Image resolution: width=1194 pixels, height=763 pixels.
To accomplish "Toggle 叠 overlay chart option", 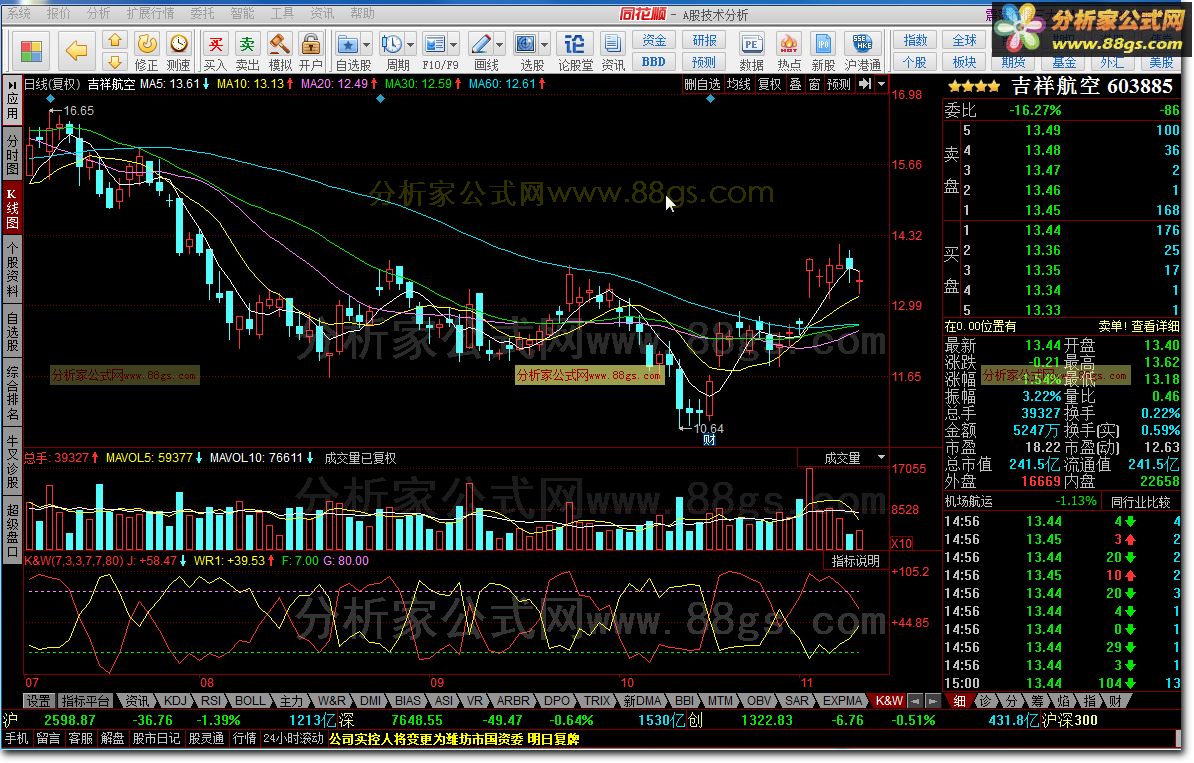I will 795,84.
